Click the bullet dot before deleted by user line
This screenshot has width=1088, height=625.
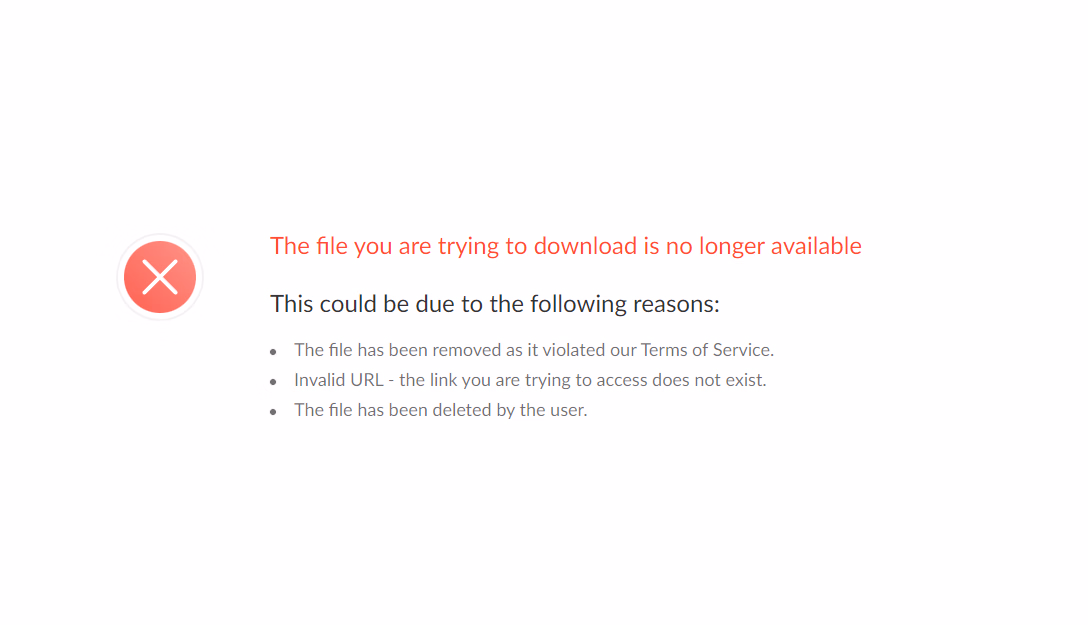(273, 411)
